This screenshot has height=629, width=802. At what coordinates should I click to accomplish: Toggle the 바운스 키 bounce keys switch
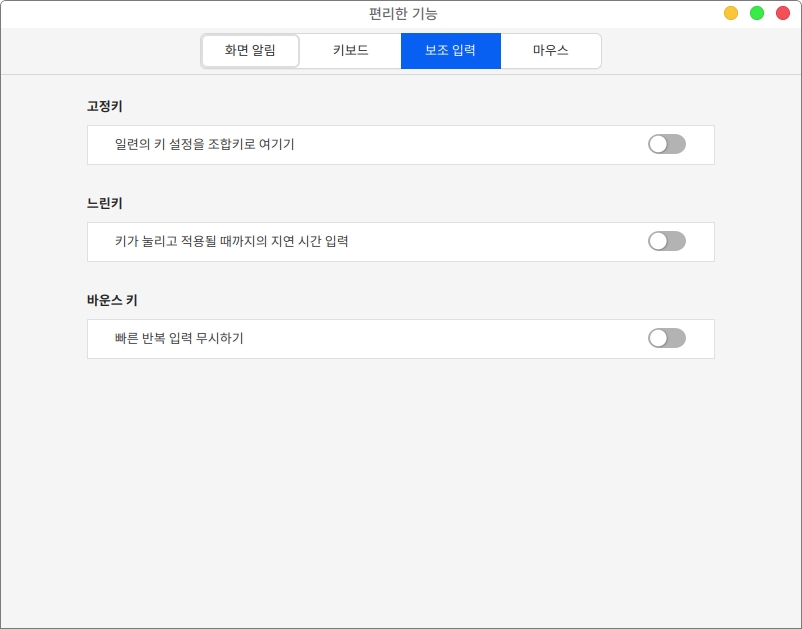(666, 338)
